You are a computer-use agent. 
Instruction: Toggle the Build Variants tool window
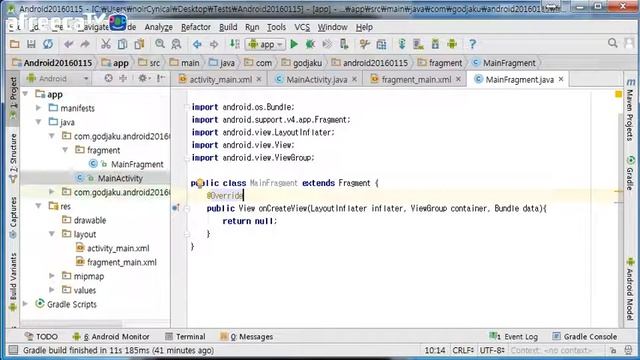pos(13,282)
